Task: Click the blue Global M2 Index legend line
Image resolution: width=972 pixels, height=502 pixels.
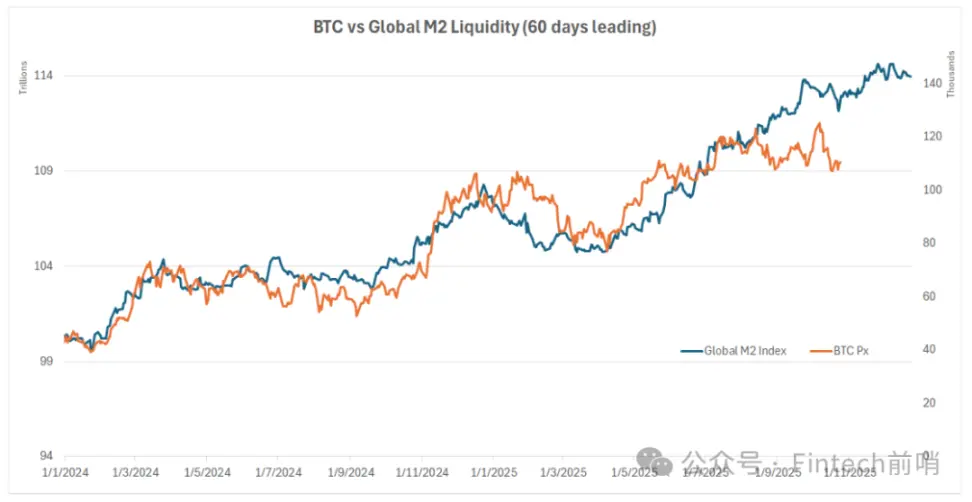Action: (691, 351)
